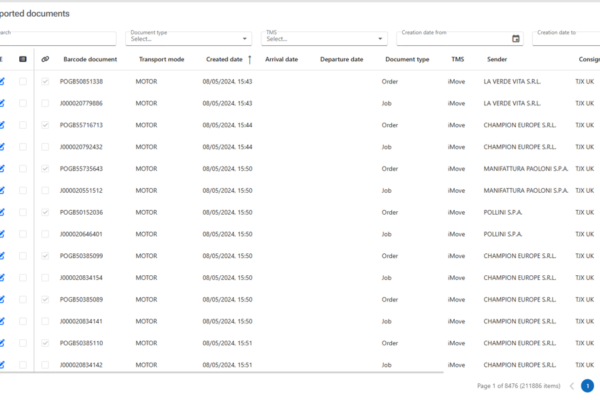
Task: Click the Sender column header
Action: tap(497, 59)
